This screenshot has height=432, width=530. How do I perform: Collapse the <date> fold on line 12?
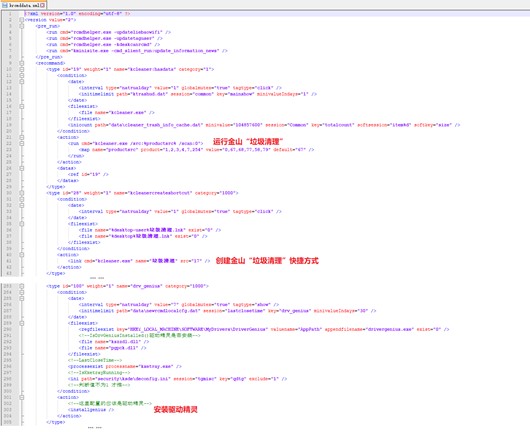pos(22,81)
